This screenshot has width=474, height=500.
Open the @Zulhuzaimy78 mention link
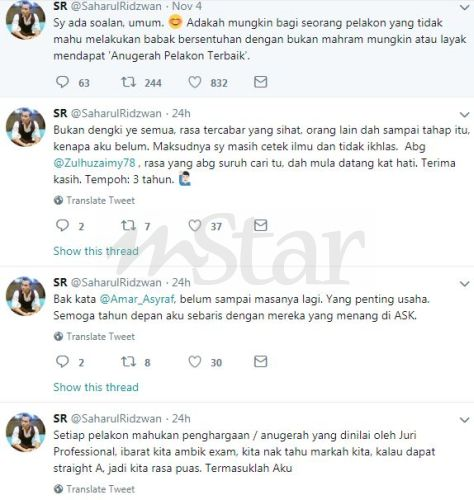(x=95, y=163)
